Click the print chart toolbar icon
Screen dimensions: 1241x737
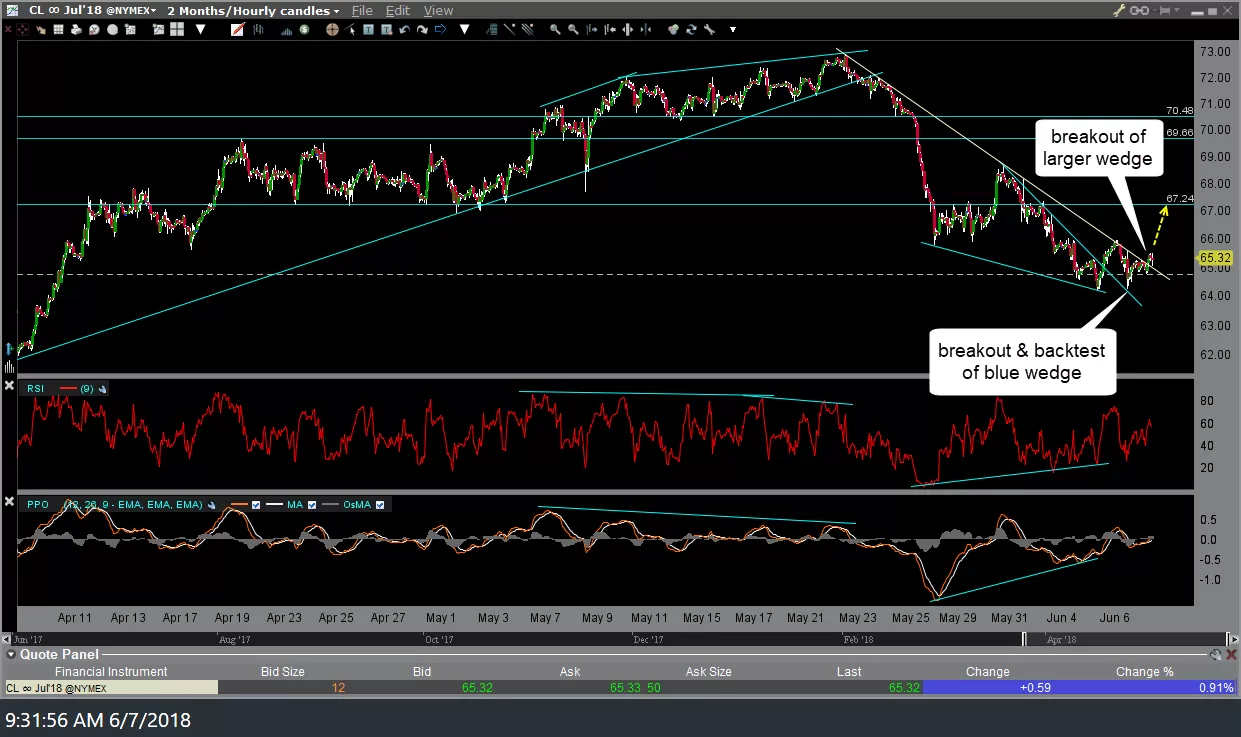pyautogui.click(x=76, y=30)
